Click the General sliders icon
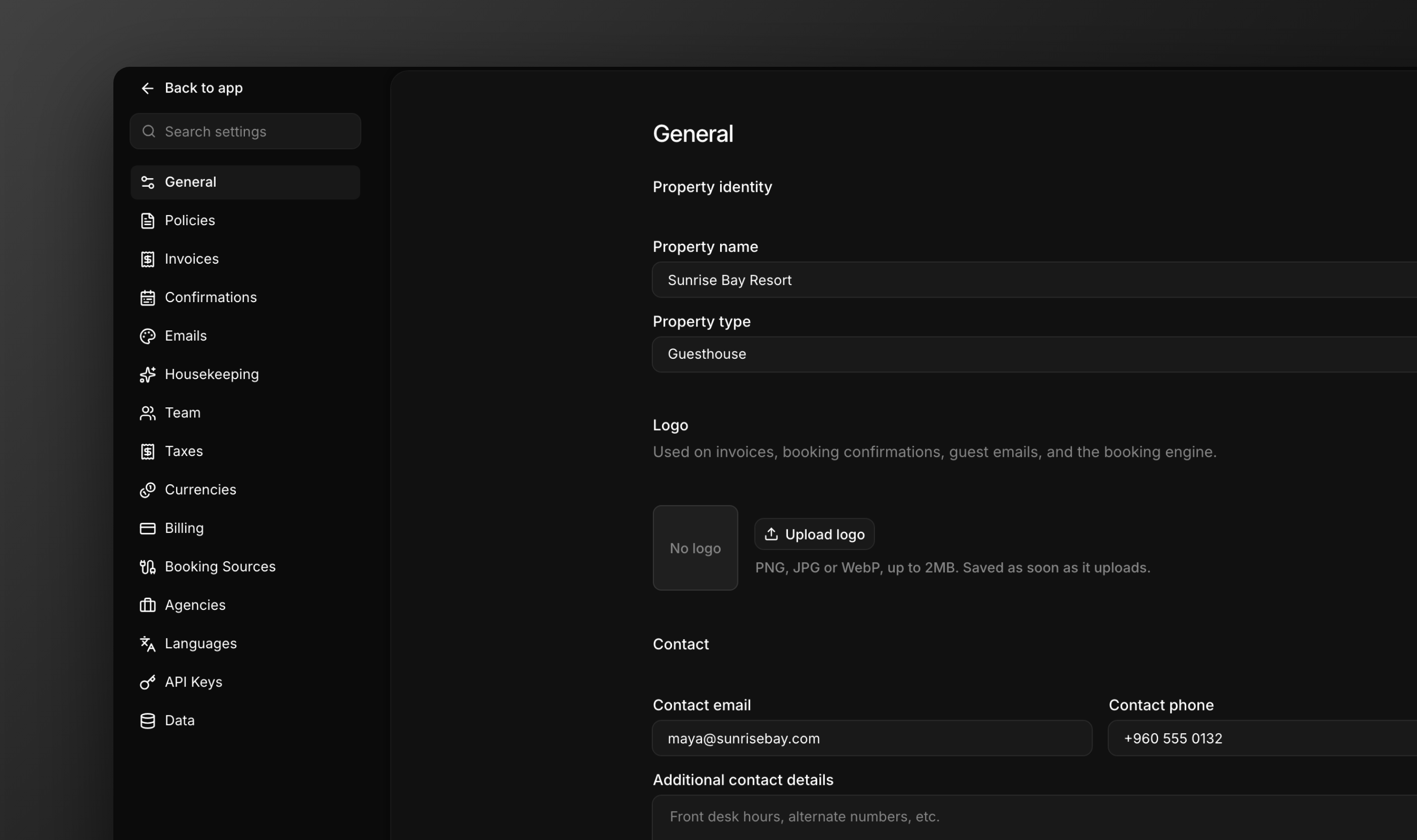Image resolution: width=1417 pixels, height=840 pixels. click(x=147, y=182)
